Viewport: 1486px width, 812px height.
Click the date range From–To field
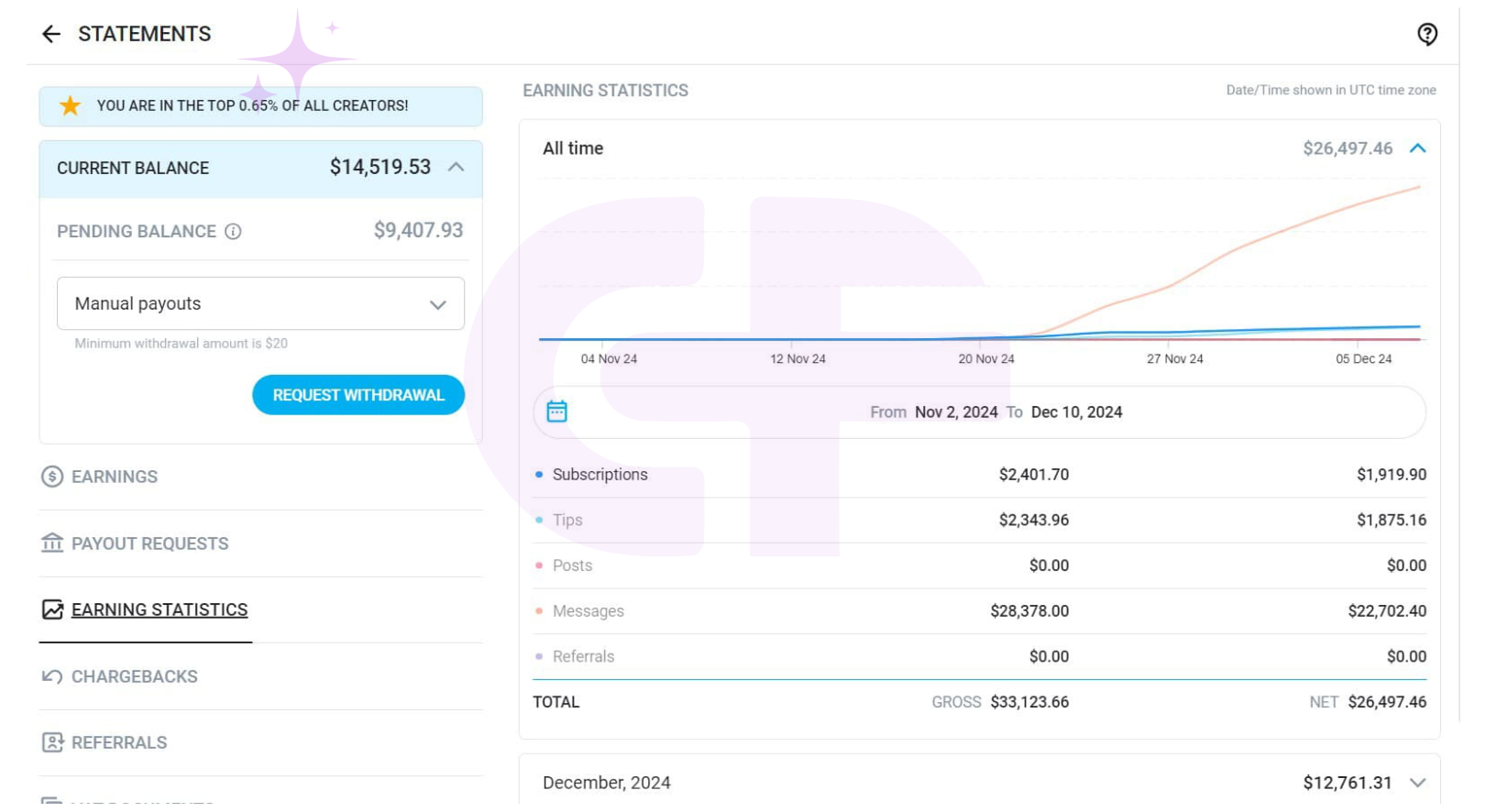[x=979, y=412]
